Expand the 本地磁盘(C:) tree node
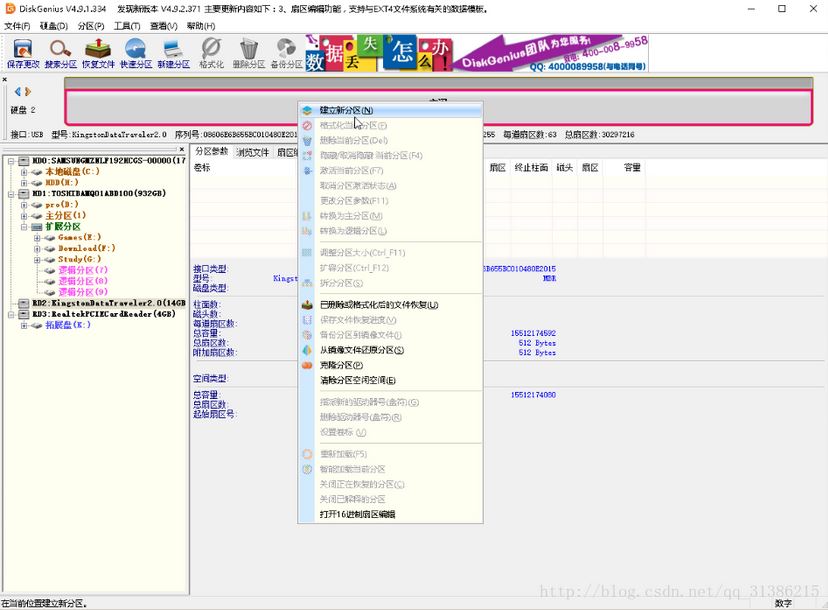The image size is (828, 610). [x=24, y=172]
